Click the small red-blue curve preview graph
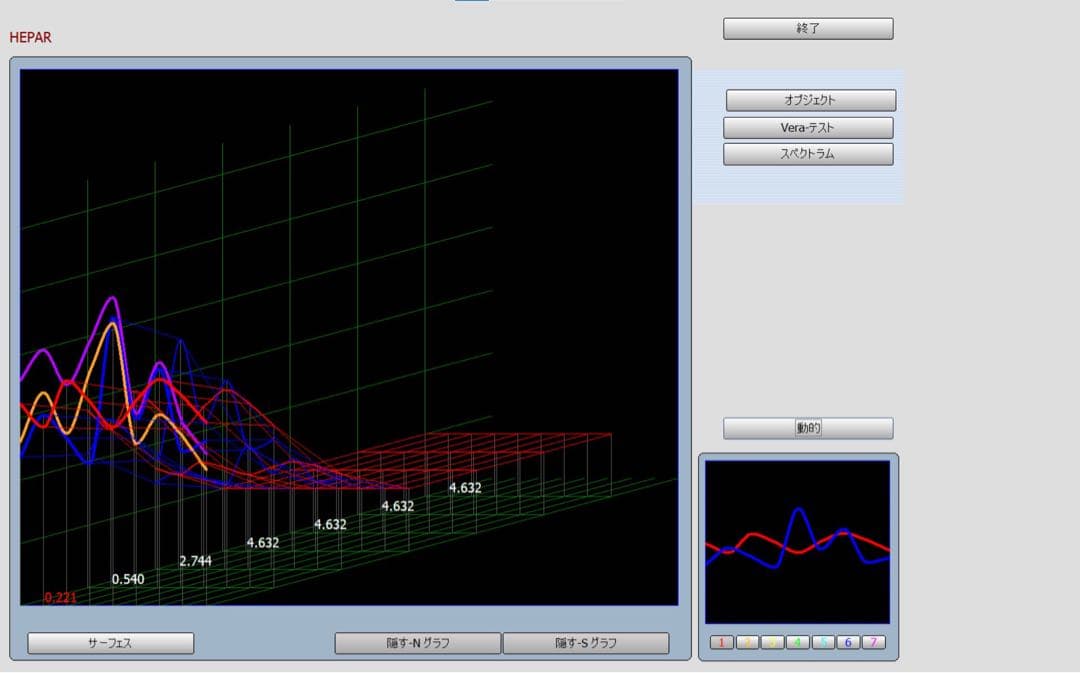Image resolution: width=1080 pixels, height=673 pixels. coord(797,541)
